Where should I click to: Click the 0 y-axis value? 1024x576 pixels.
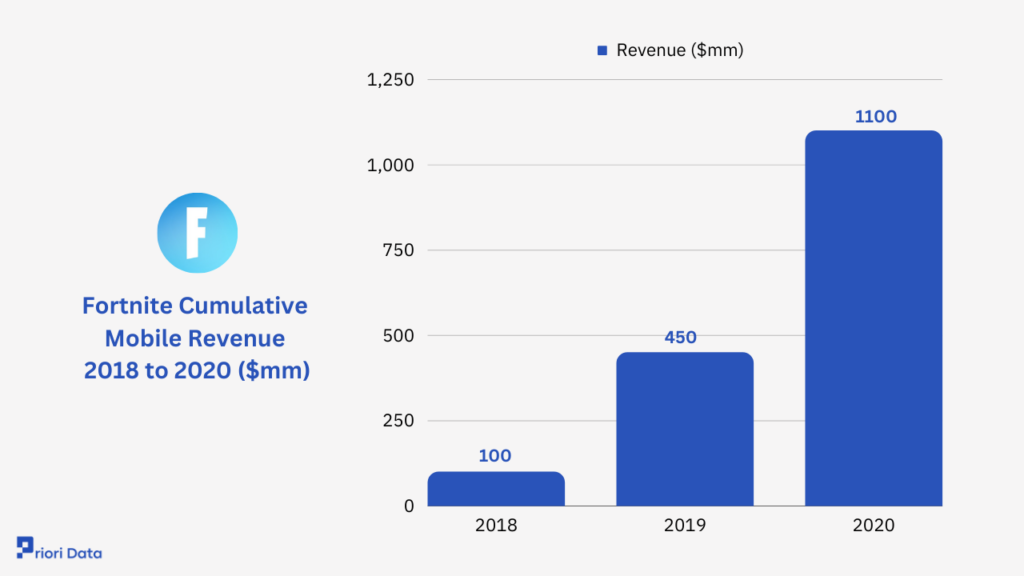tap(409, 506)
